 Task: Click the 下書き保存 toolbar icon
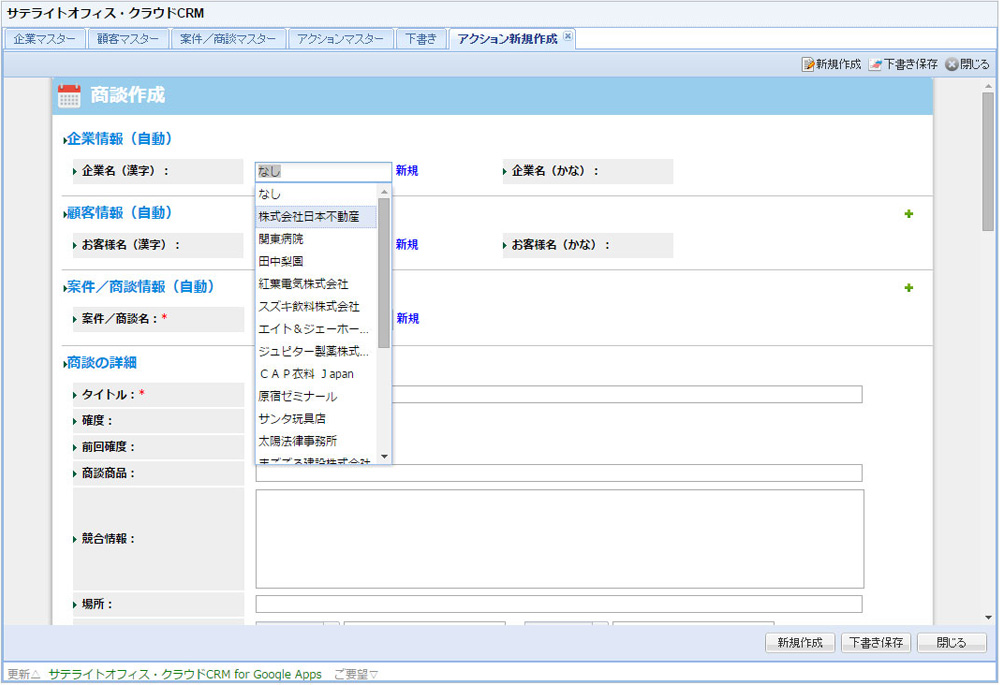(x=876, y=64)
